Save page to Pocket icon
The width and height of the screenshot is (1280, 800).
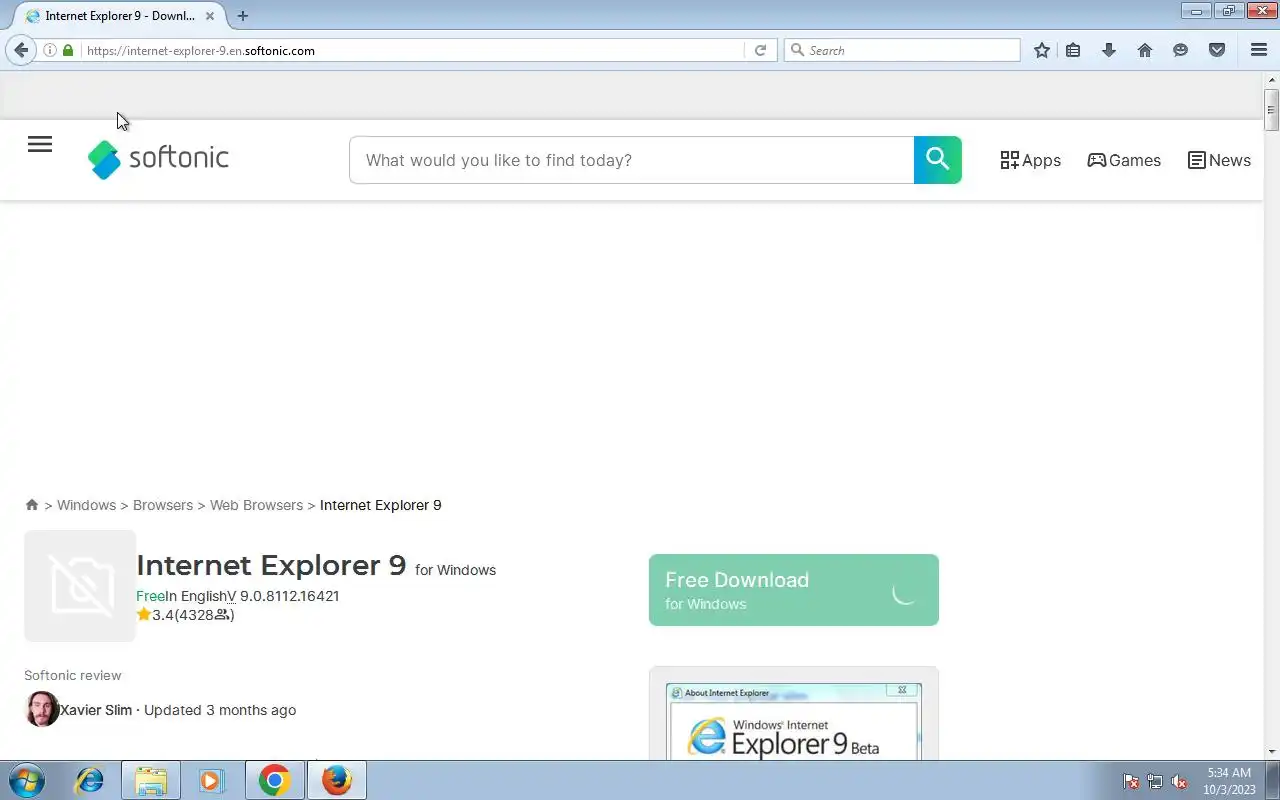pyautogui.click(x=1217, y=50)
